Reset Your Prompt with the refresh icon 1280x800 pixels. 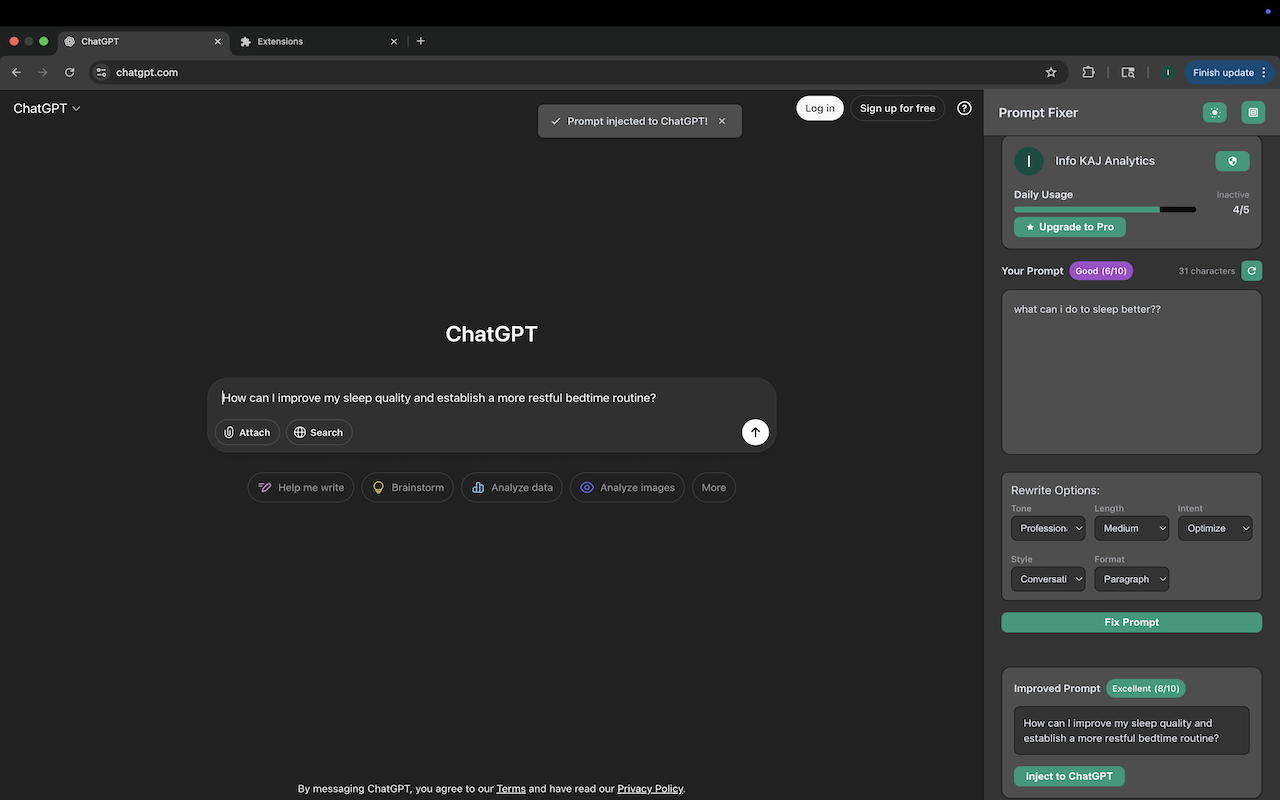click(x=1252, y=270)
